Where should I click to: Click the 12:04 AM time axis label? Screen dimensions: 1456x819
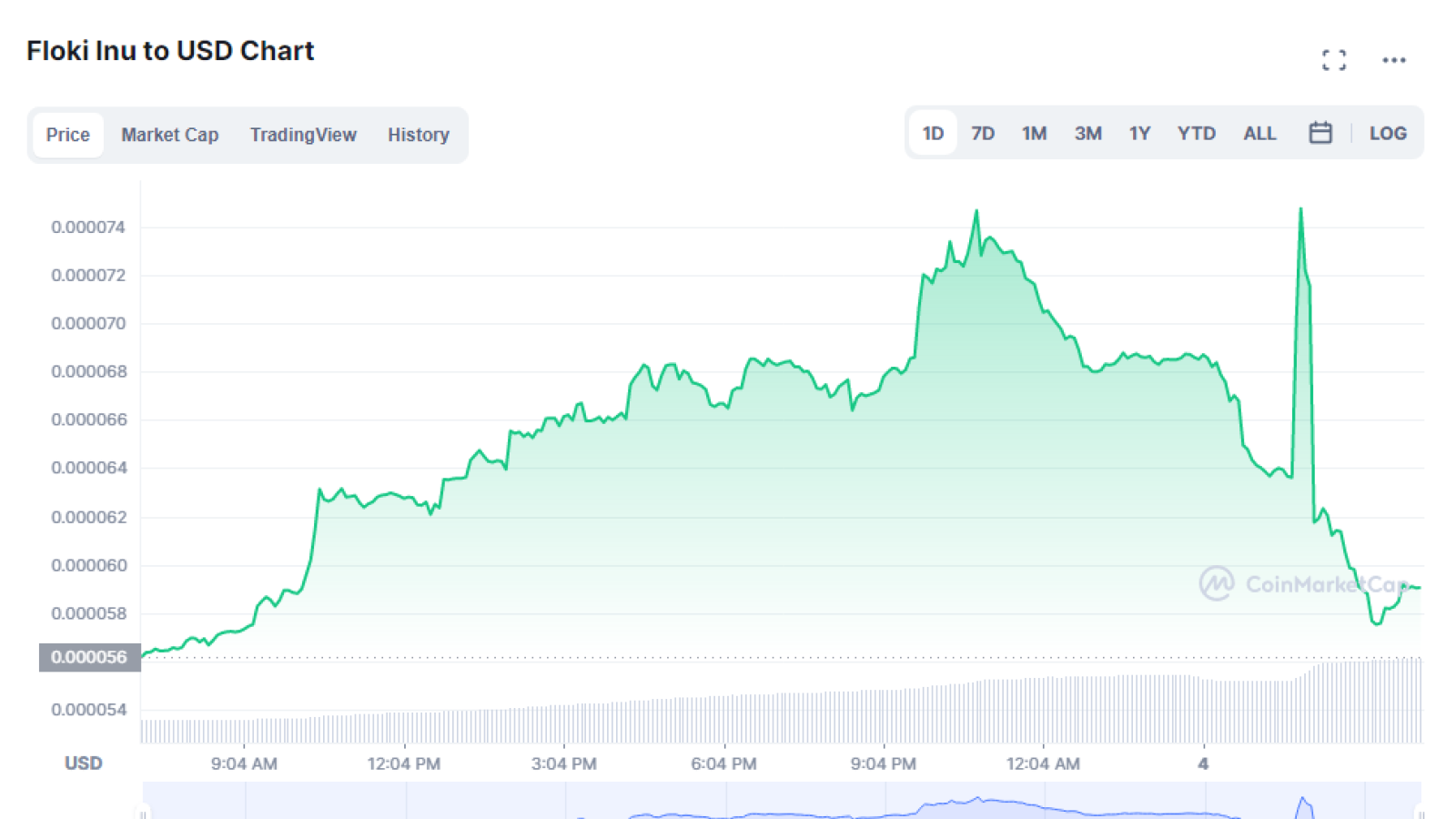pos(1043,763)
